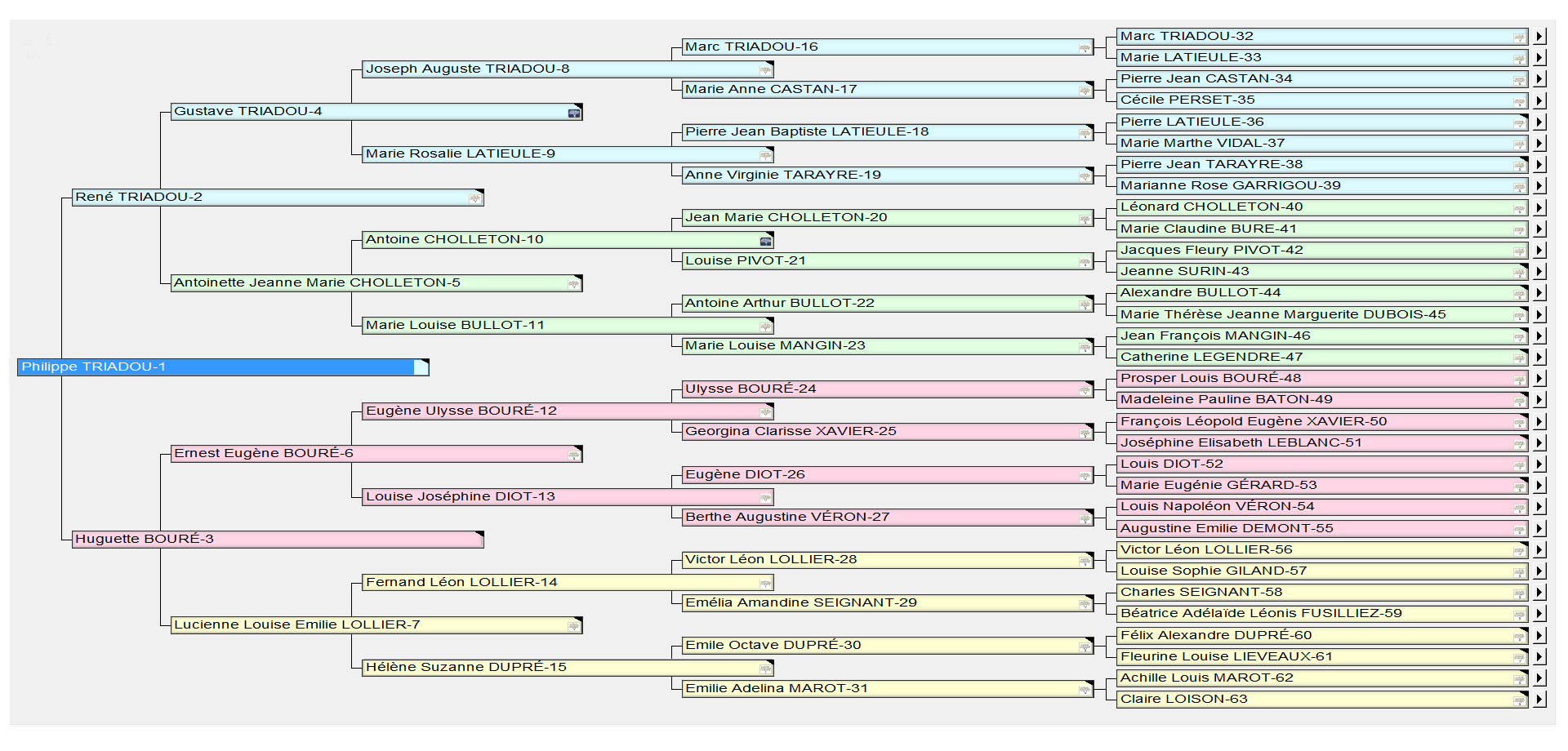Click the small icon in René TRIADOU-2 box
The image size is (1568, 751).
tap(475, 198)
